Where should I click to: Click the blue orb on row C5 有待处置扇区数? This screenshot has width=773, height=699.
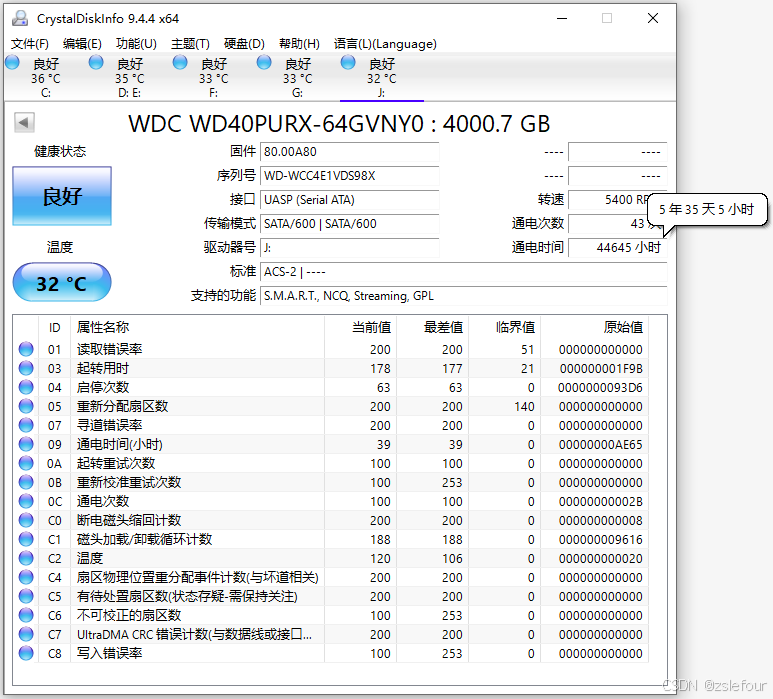tap(26, 596)
